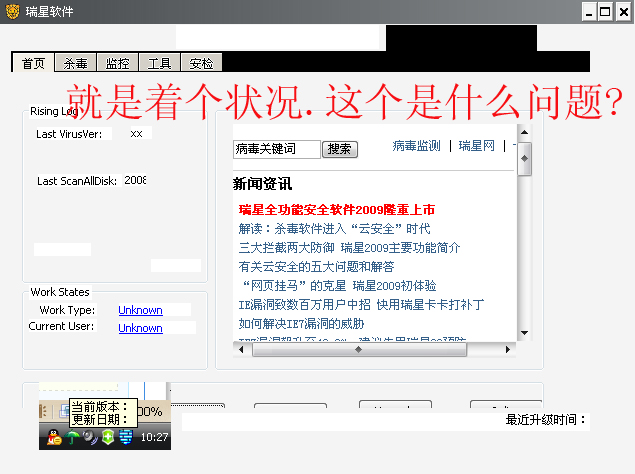Click the Work States group title
This screenshot has height=474, width=635.
point(60,292)
